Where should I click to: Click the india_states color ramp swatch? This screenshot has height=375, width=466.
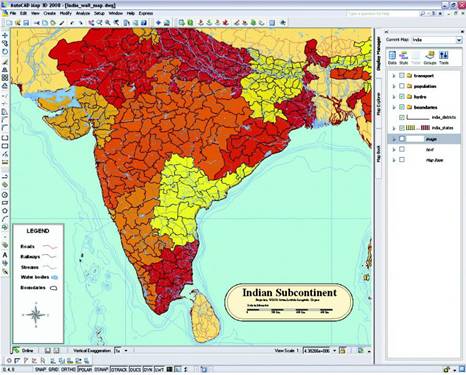point(418,128)
